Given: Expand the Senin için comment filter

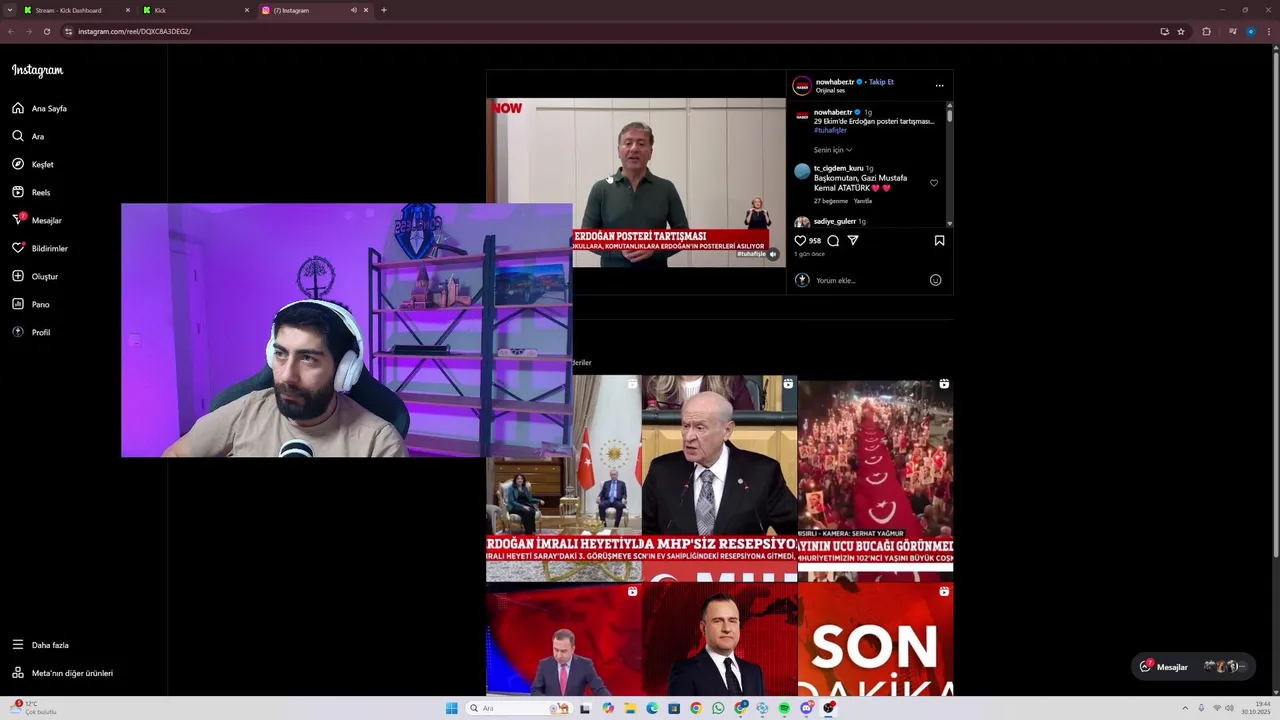Looking at the screenshot, I should tap(832, 150).
